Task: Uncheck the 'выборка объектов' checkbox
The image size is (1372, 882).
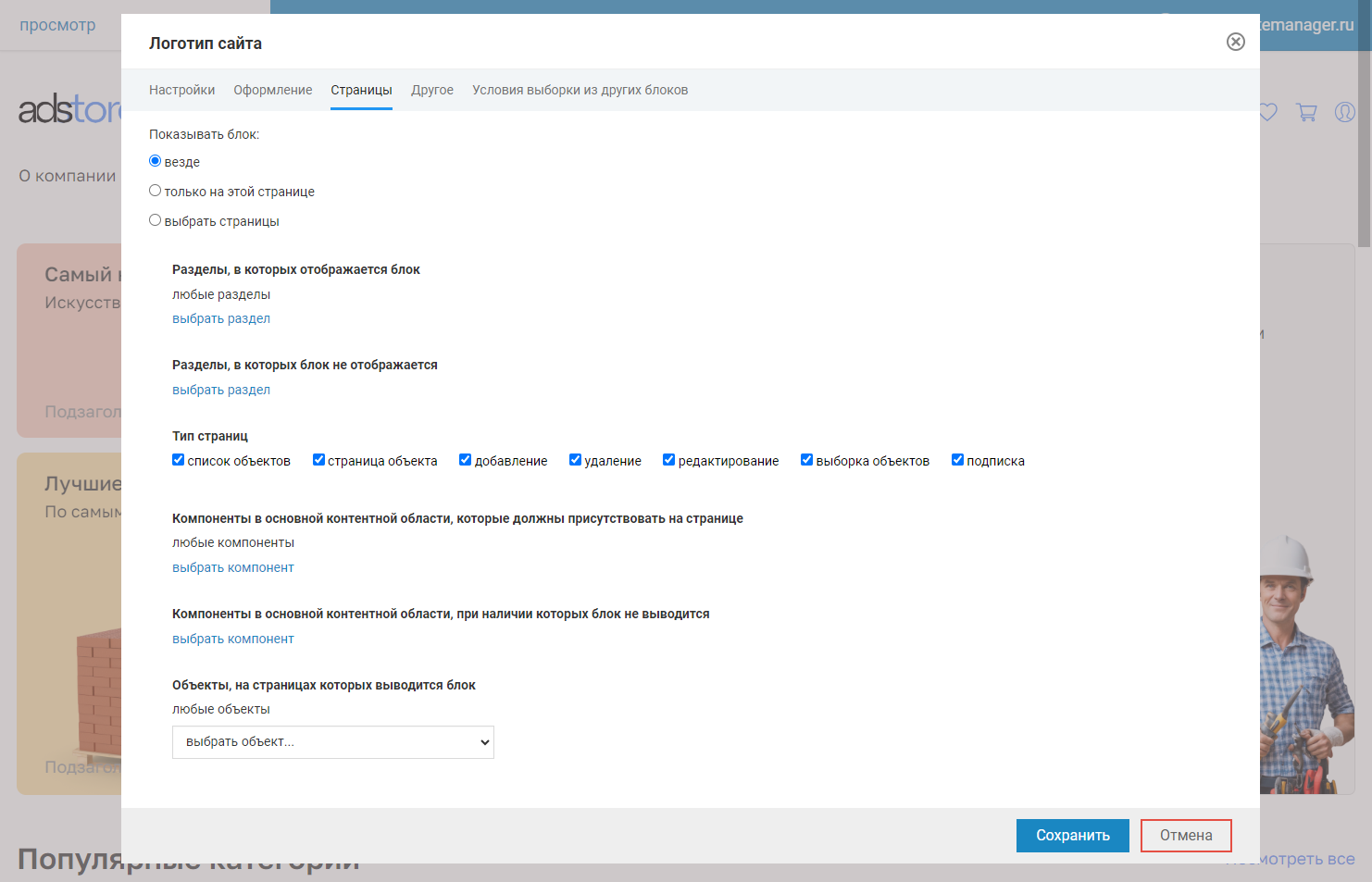Action: click(807, 460)
